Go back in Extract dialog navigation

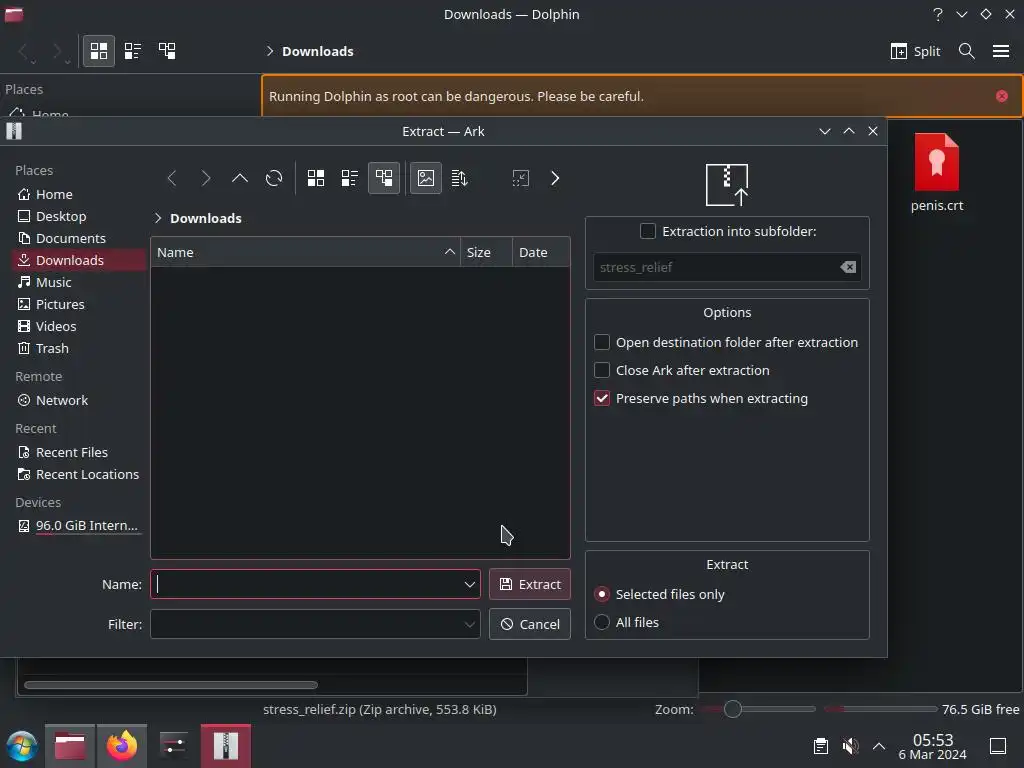pyautogui.click(x=172, y=178)
